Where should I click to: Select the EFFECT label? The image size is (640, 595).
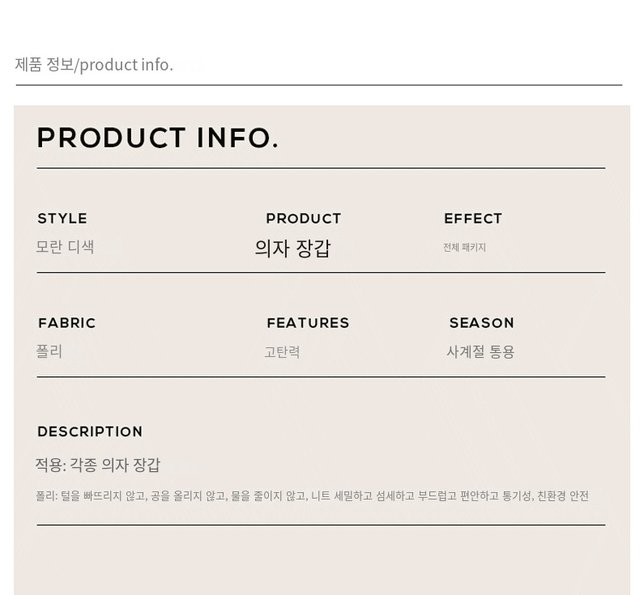click(473, 219)
